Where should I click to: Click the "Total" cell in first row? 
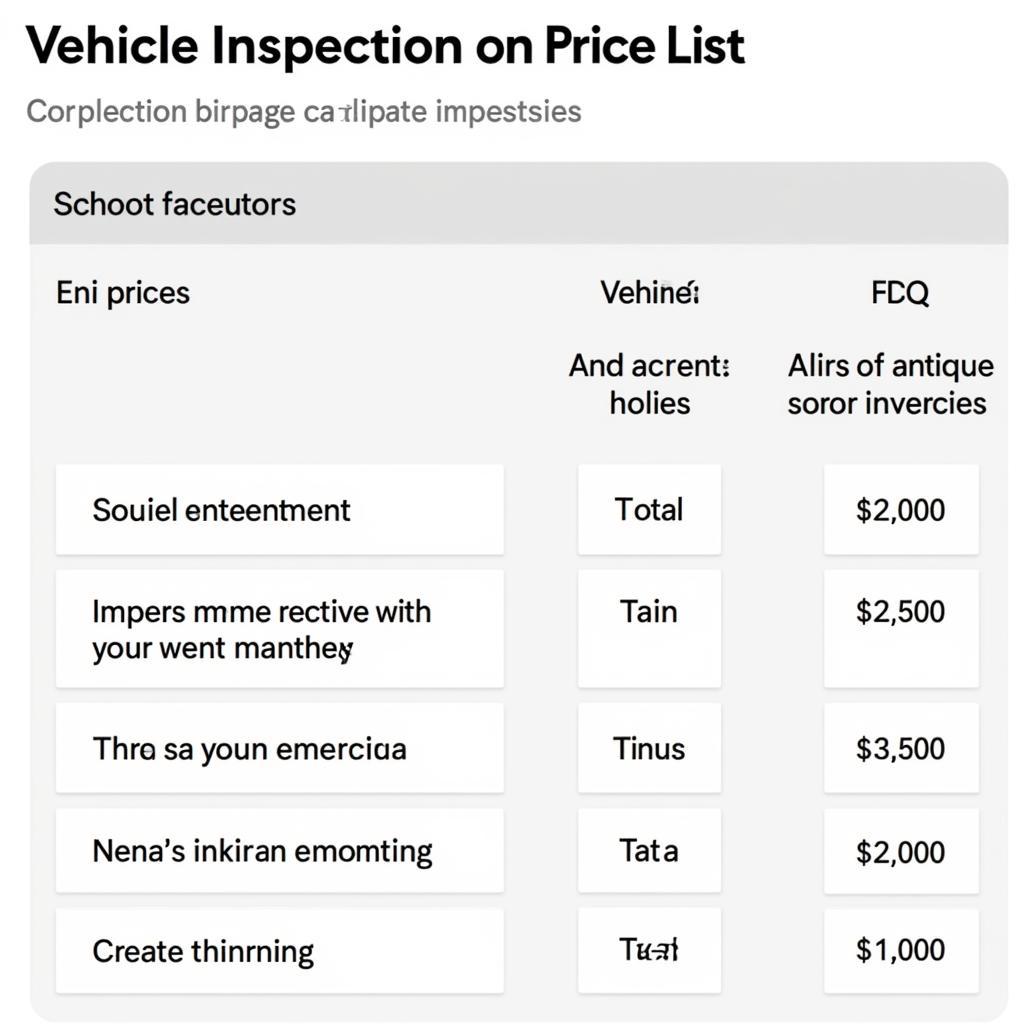[x=649, y=510]
